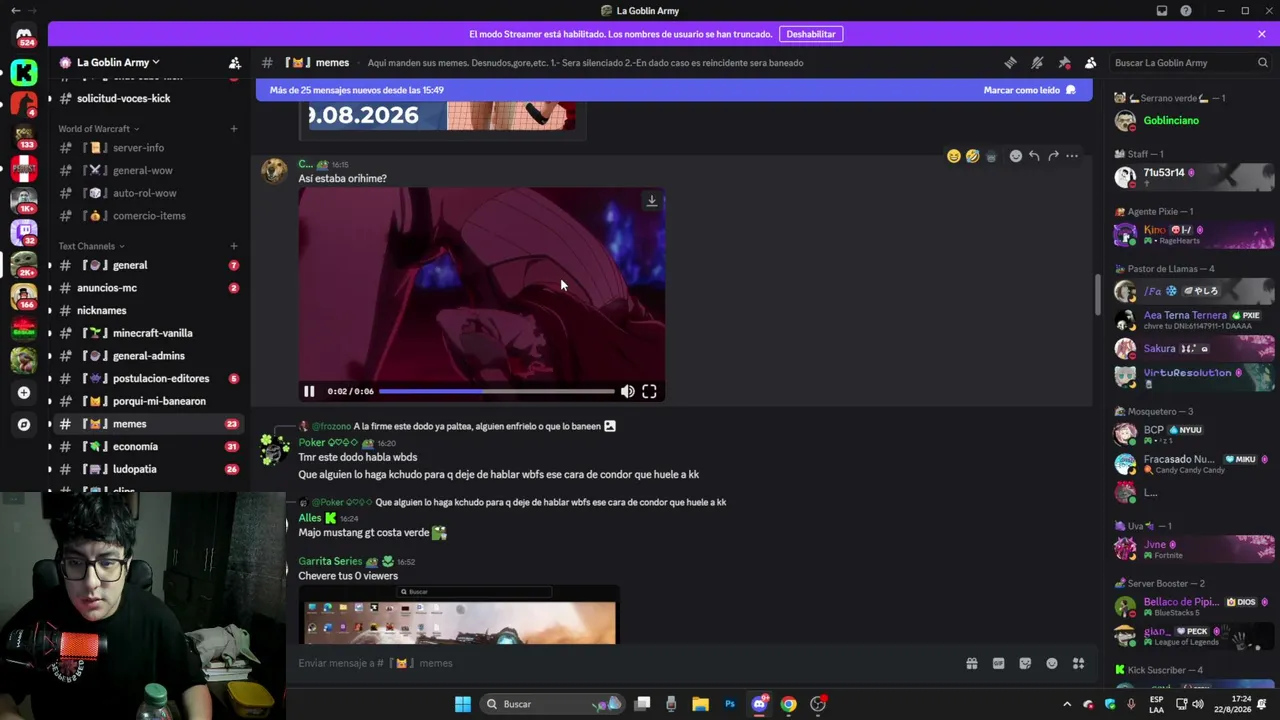This screenshot has height=720, width=1280.
Task: Open the comercio-items channel
Action: (147, 216)
